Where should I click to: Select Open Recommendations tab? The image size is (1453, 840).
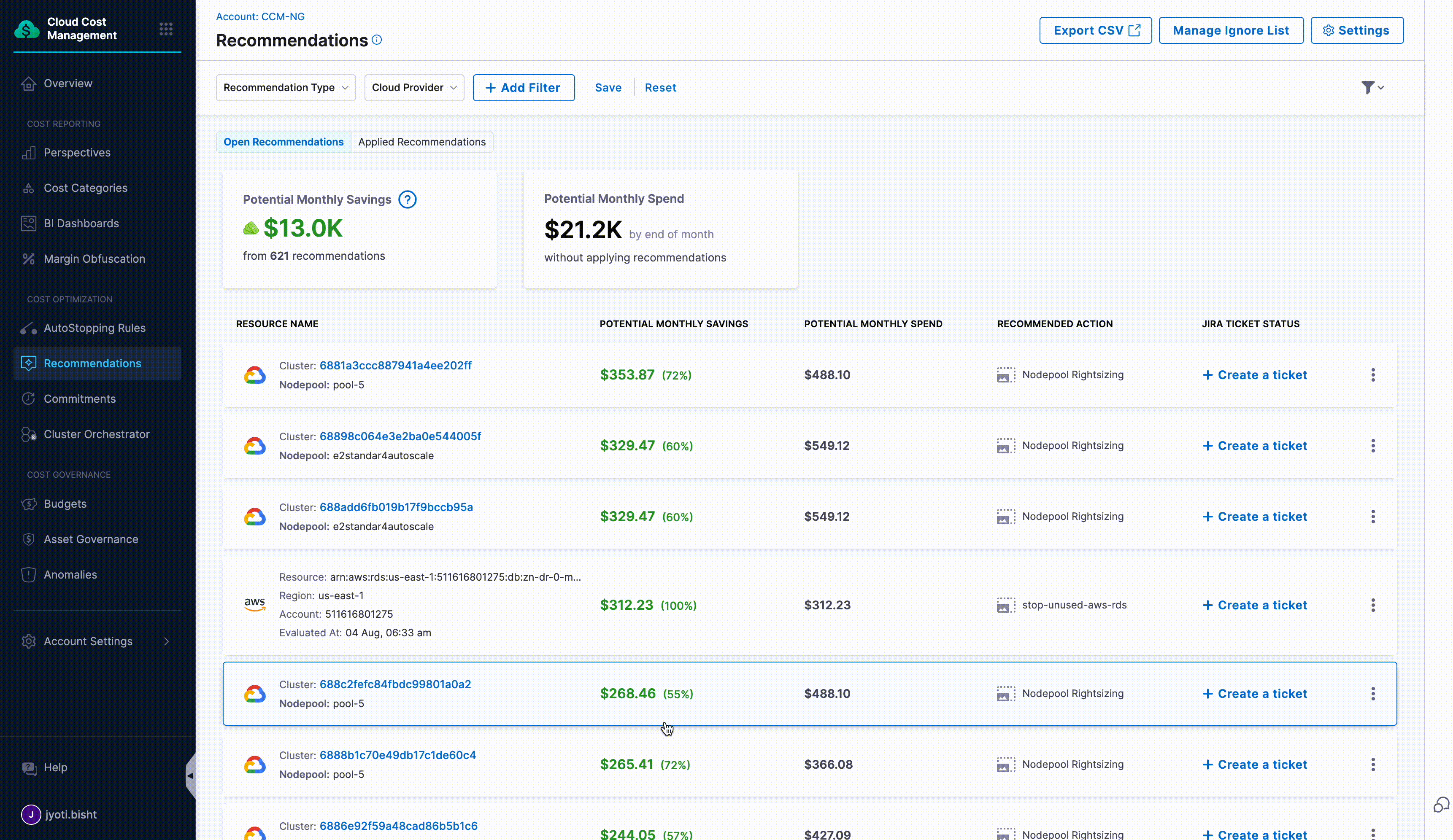[x=283, y=142]
